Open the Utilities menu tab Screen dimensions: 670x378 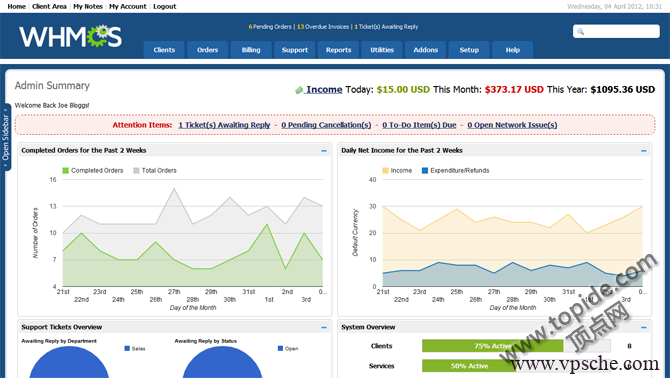[x=382, y=50]
